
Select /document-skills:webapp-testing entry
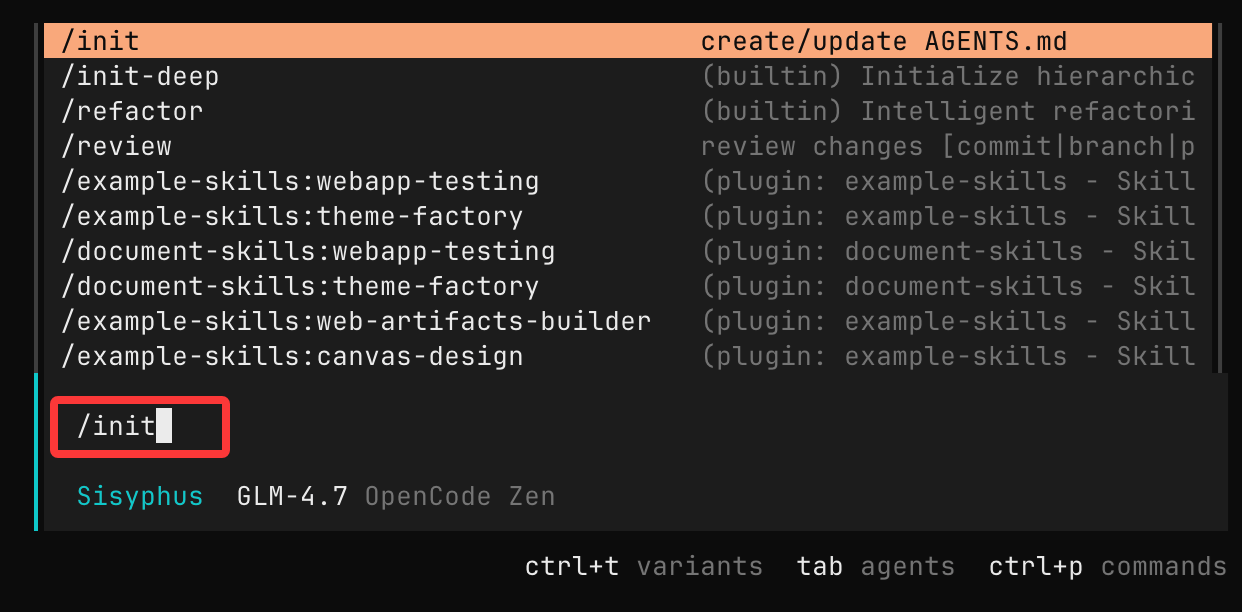click(308, 251)
